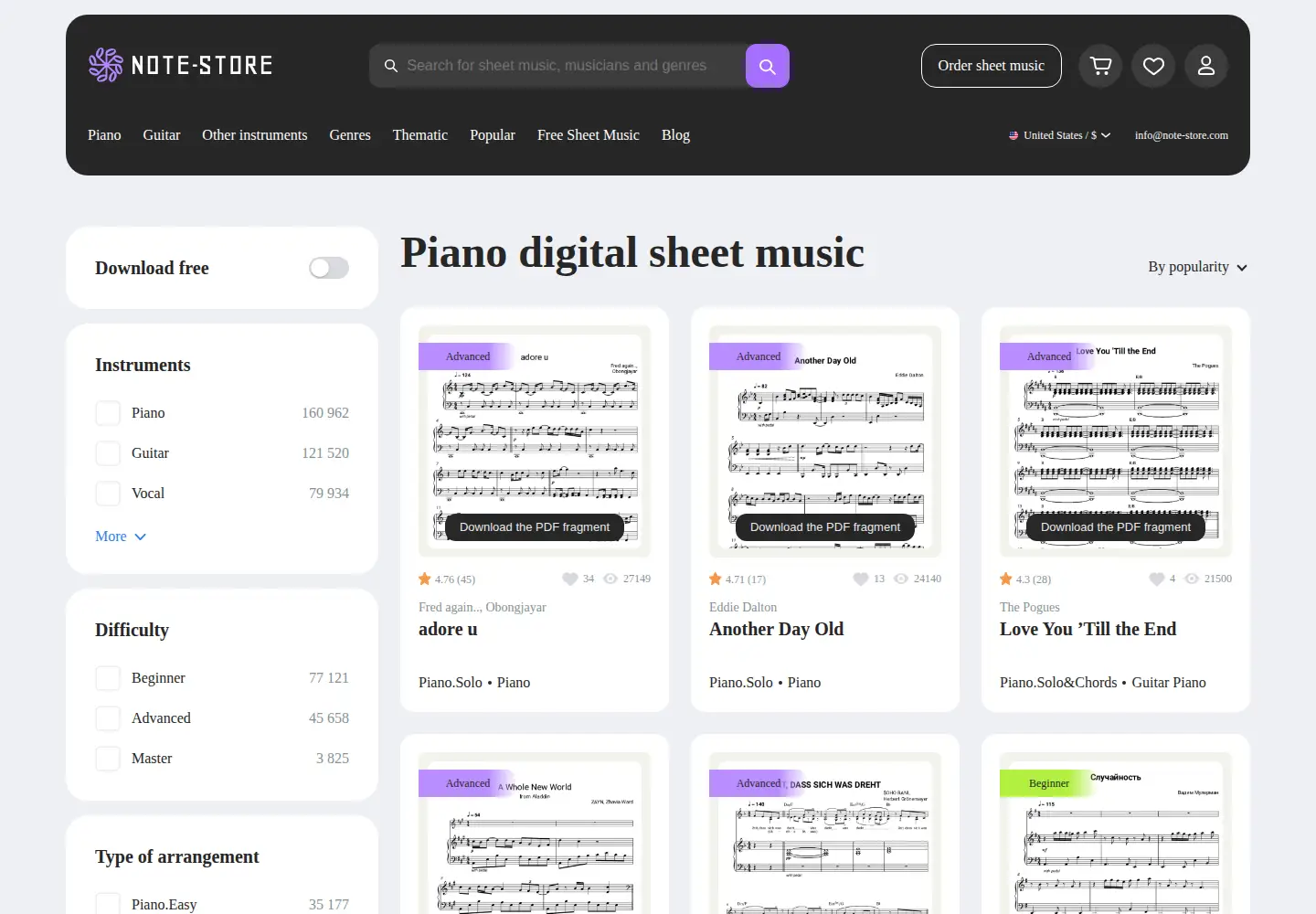Click the views eye icon on adore u

pyautogui.click(x=610, y=579)
